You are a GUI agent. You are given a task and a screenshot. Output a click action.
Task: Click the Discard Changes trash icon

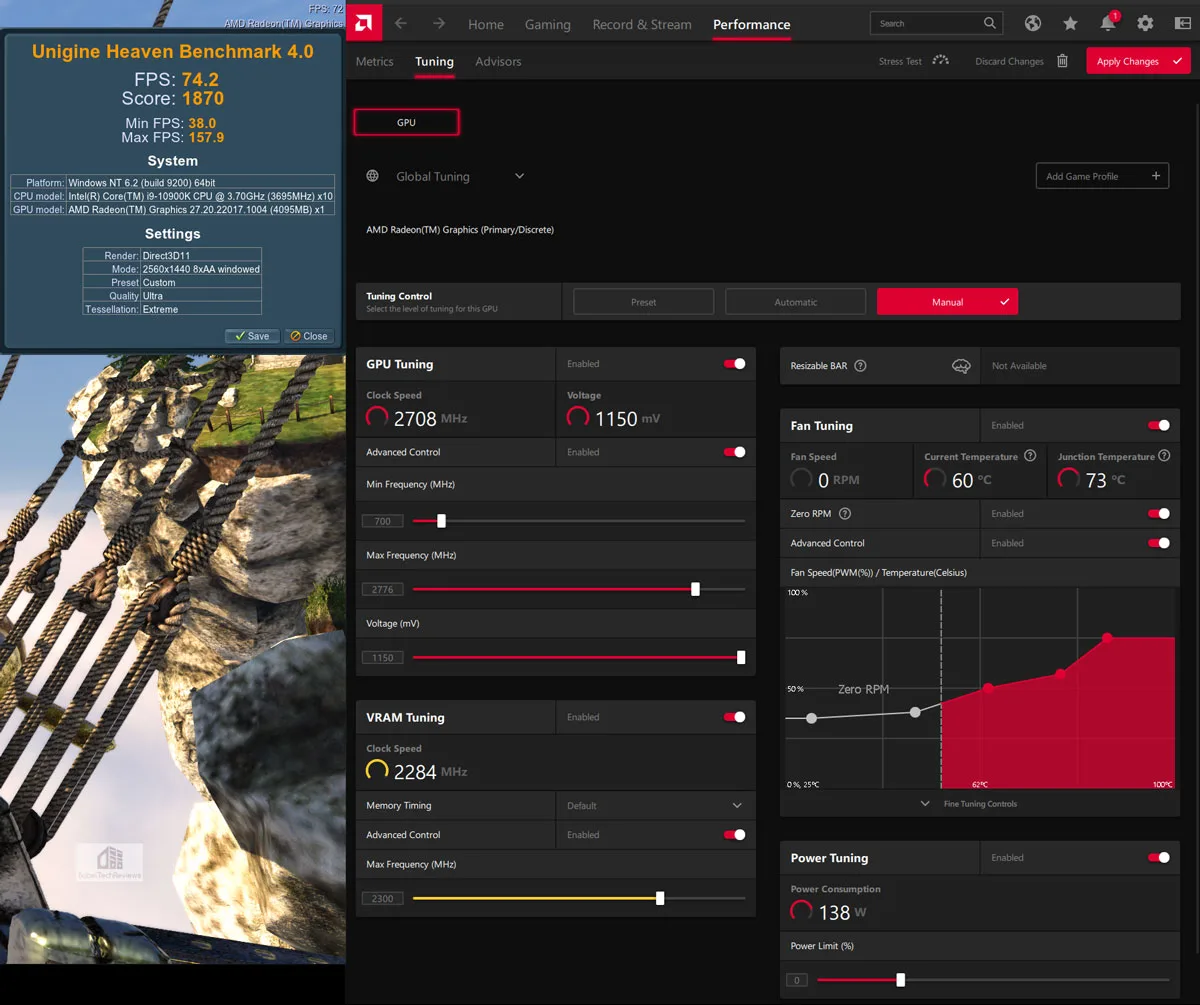pos(1062,61)
